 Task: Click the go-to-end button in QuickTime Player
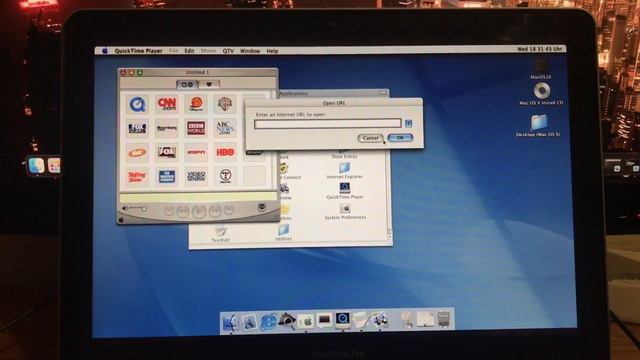pyautogui.click(x=229, y=211)
